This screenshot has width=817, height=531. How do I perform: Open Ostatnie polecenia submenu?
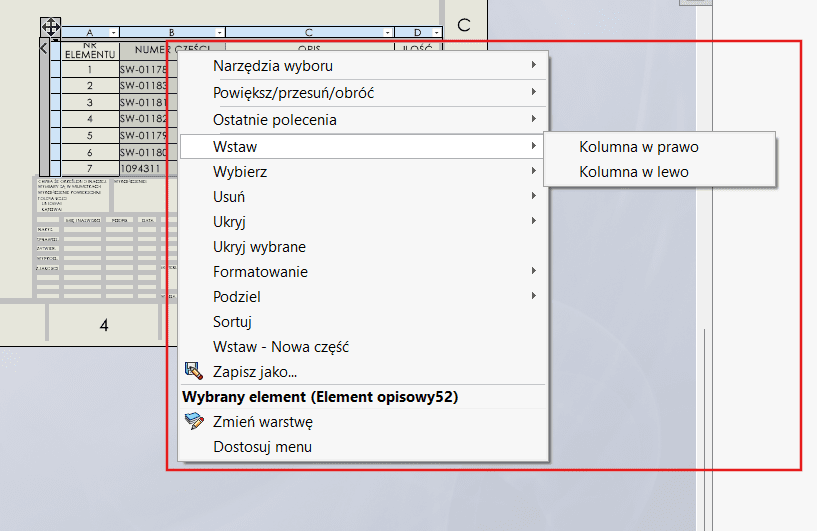275,120
